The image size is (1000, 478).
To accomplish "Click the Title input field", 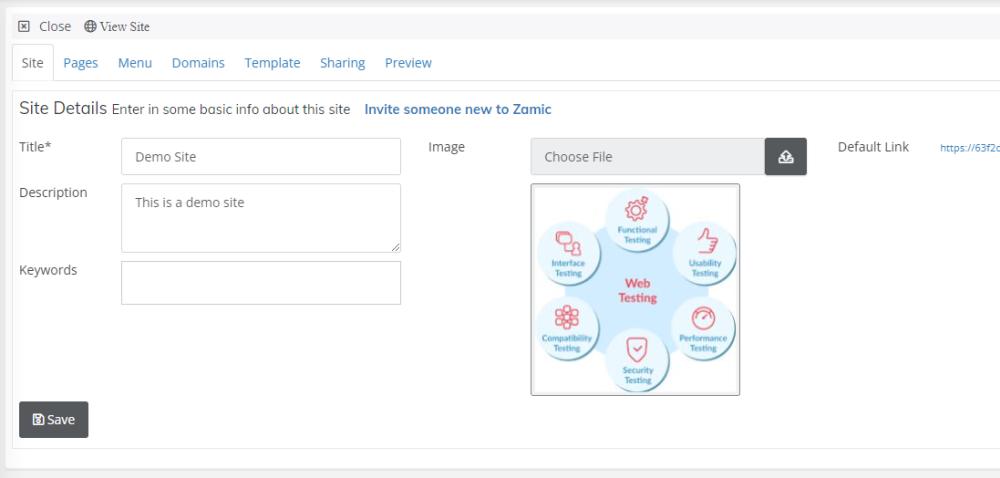I will click(260, 157).
